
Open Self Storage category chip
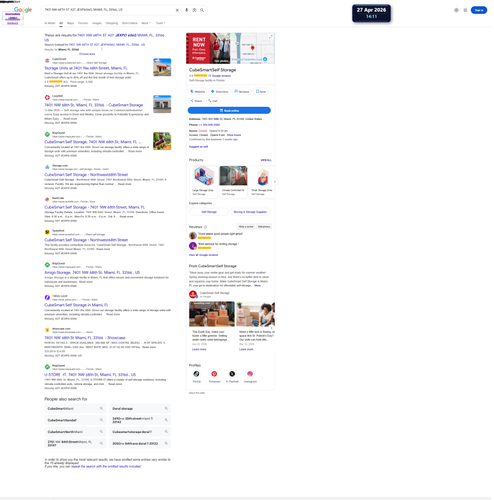click(209, 212)
